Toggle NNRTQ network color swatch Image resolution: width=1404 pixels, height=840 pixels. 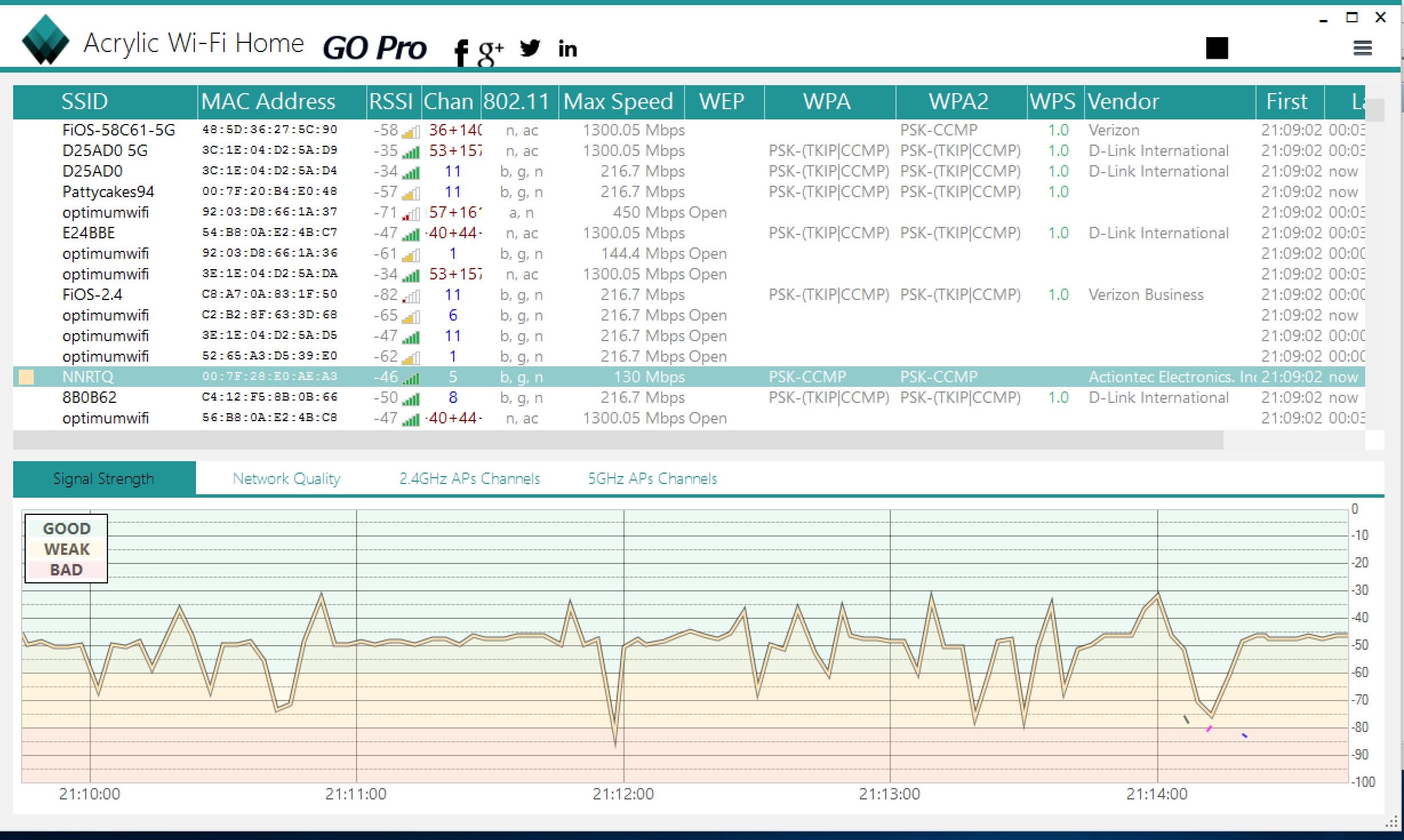[x=26, y=377]
